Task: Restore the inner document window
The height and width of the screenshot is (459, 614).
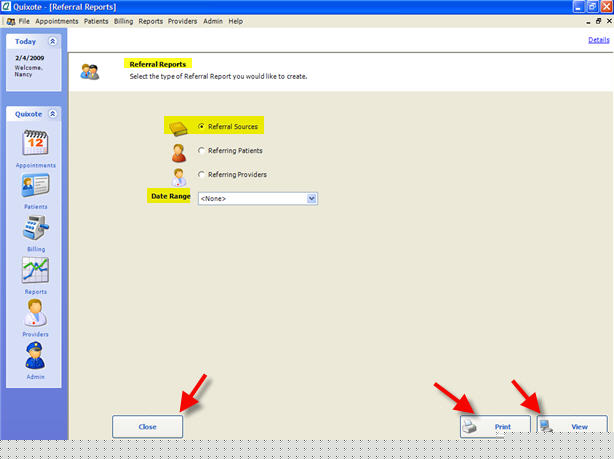Action: tap(598, 21)
